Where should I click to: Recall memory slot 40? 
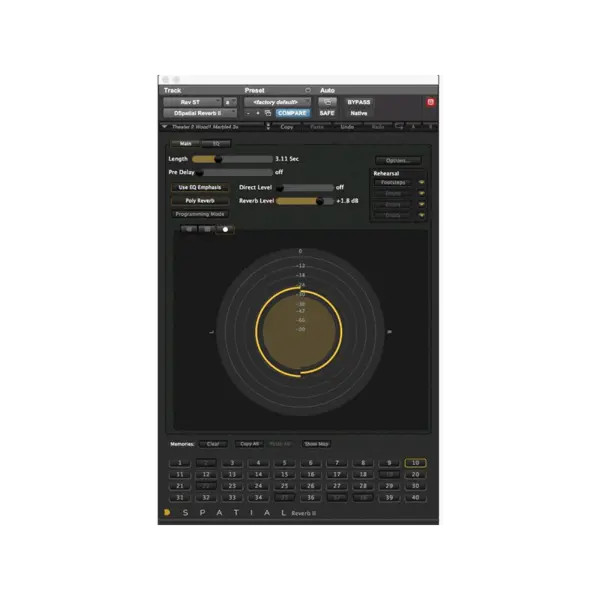pyautogui.click(x=415, y=497)
